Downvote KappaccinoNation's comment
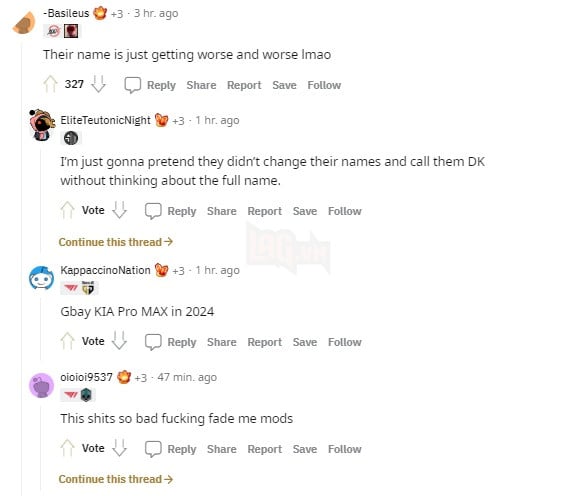Image resolution: width=576 pixels, height=496 pixels. (x=119, y=341)
